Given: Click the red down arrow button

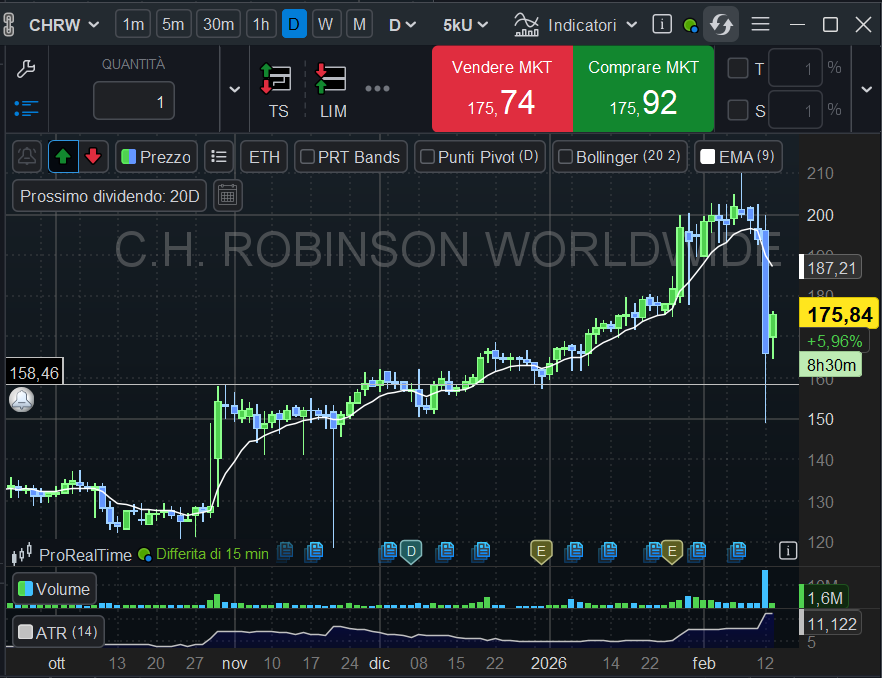Looking at the screenshot, I should coord(92,156).
